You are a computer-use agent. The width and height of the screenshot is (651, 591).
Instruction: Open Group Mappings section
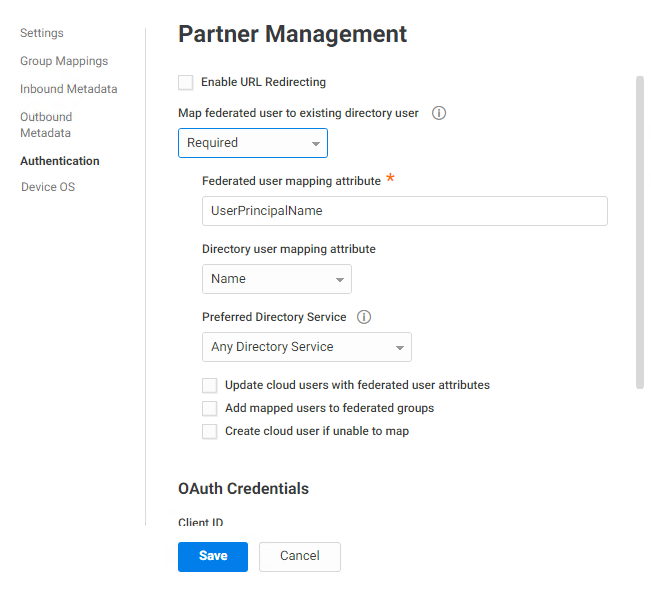(x=64, y=61)
